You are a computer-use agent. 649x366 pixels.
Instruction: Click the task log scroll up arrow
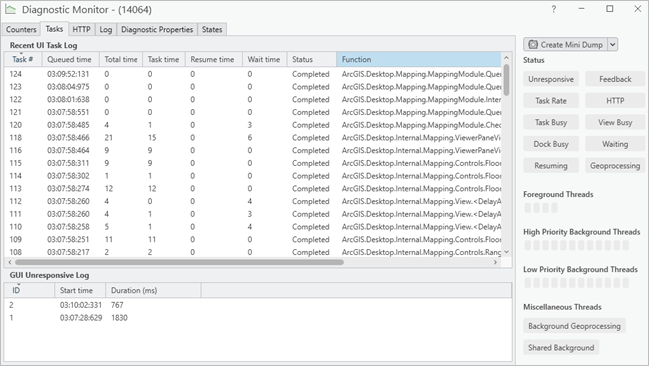(506, 58)
